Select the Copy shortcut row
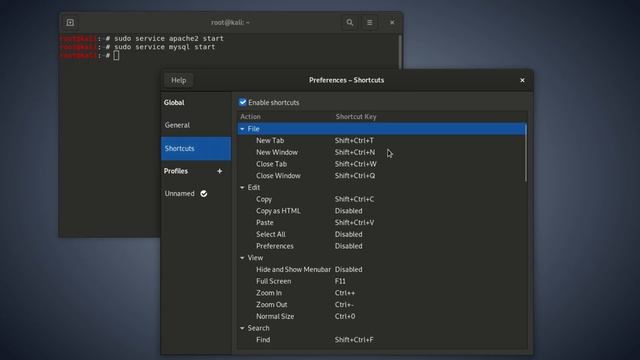 click(x=382, y=199)
